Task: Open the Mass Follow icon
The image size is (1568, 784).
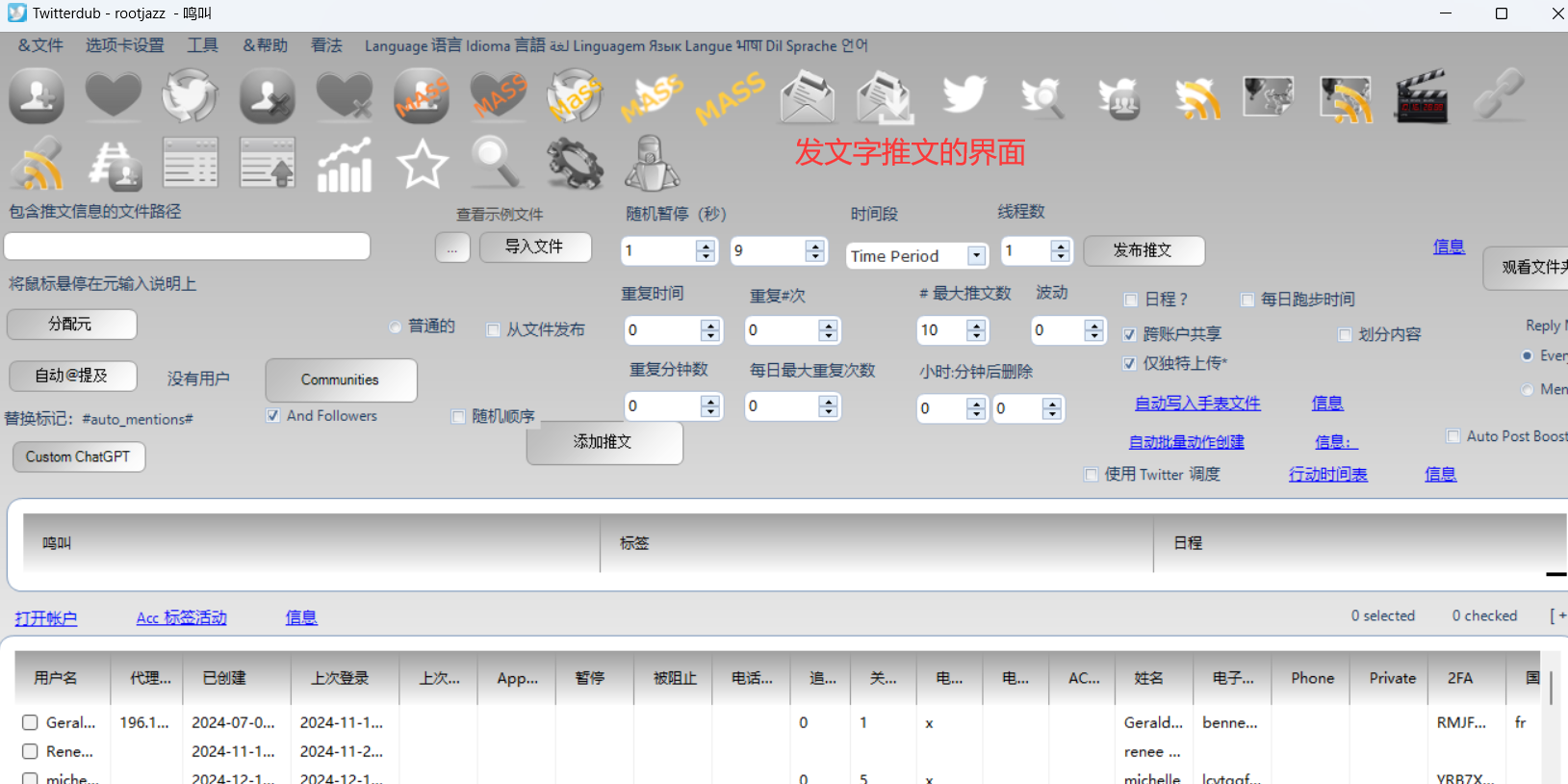Action: (x=422, y=95)
